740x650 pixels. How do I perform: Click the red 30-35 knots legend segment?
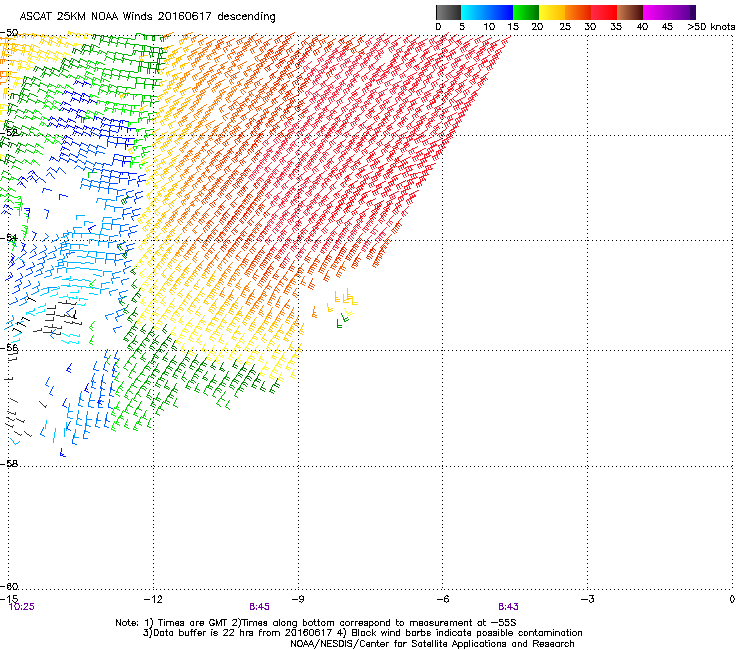[x=604, y=12]
